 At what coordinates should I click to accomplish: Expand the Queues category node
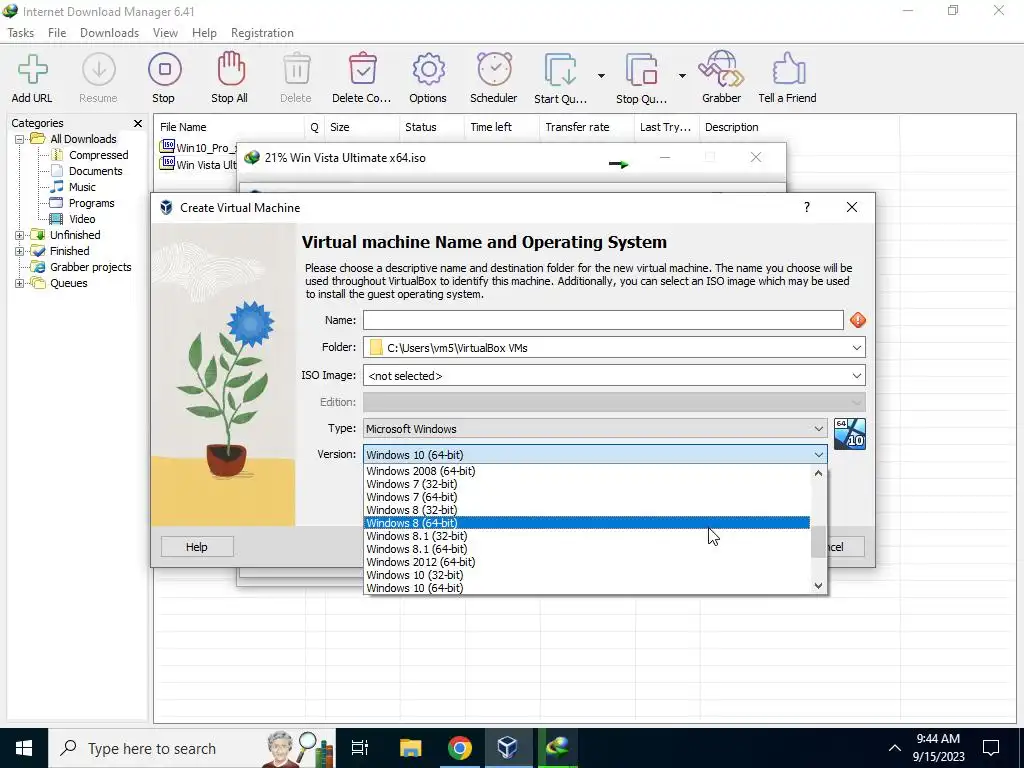pos(20,283)
